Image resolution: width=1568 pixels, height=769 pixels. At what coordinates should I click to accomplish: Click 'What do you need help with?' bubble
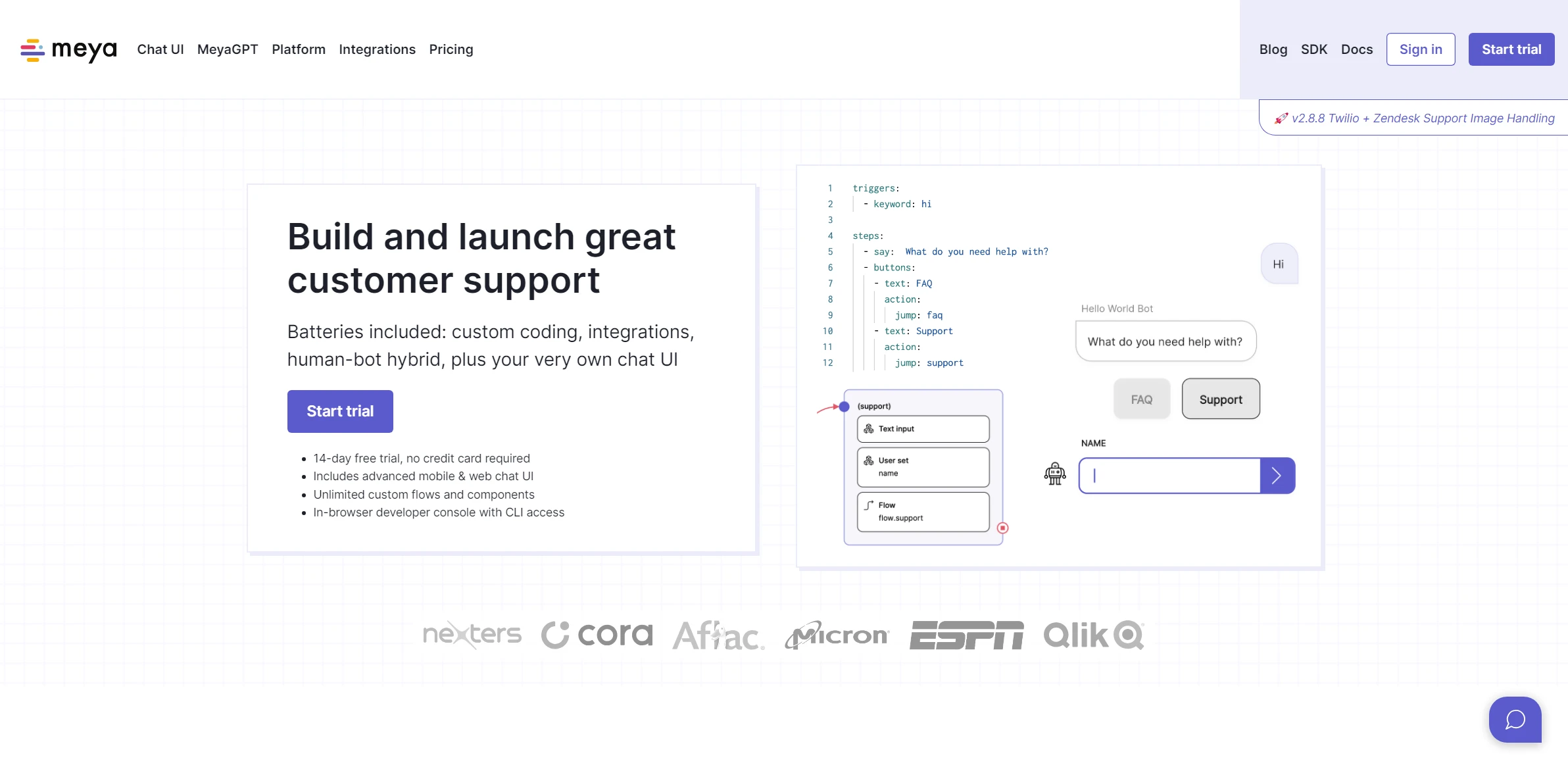pyautogui.click(x=1165, y=341)
